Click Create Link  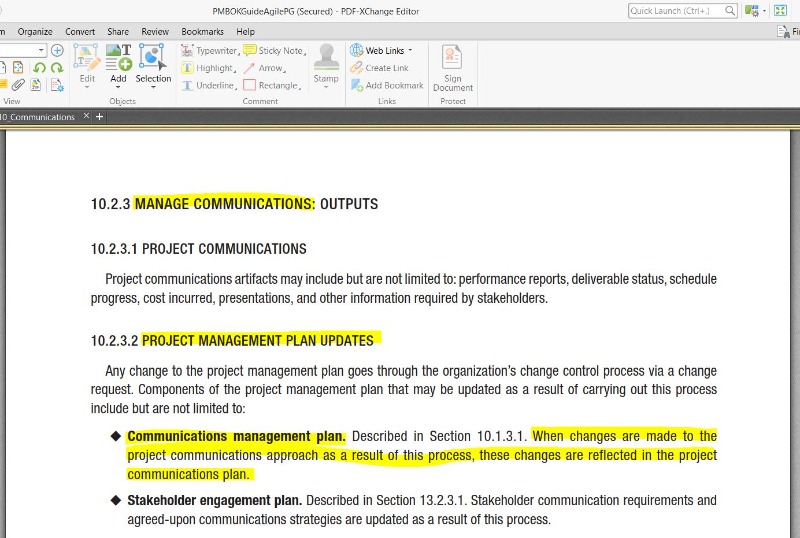379,68
